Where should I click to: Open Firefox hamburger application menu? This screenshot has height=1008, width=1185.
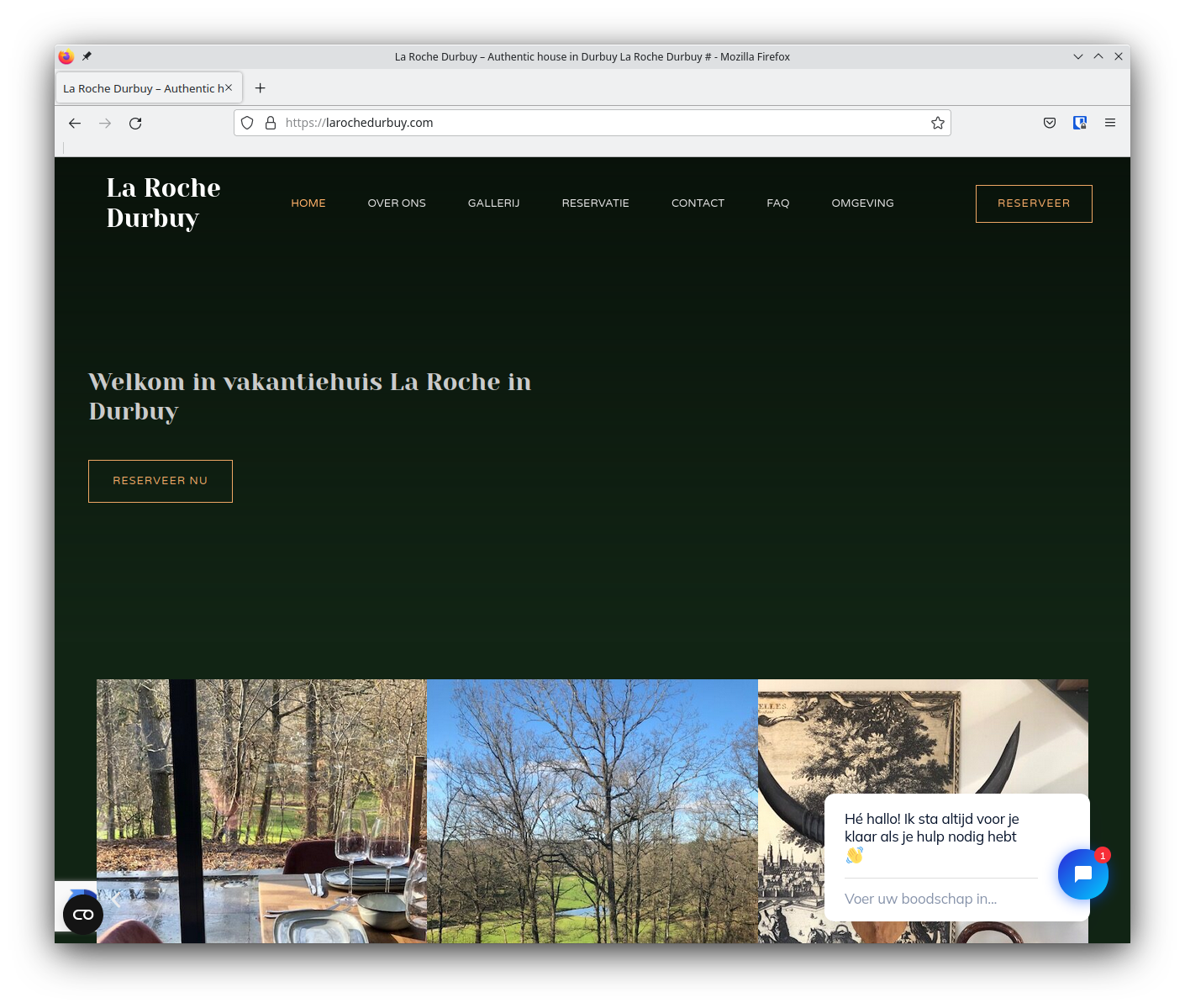pos(1110,124)
